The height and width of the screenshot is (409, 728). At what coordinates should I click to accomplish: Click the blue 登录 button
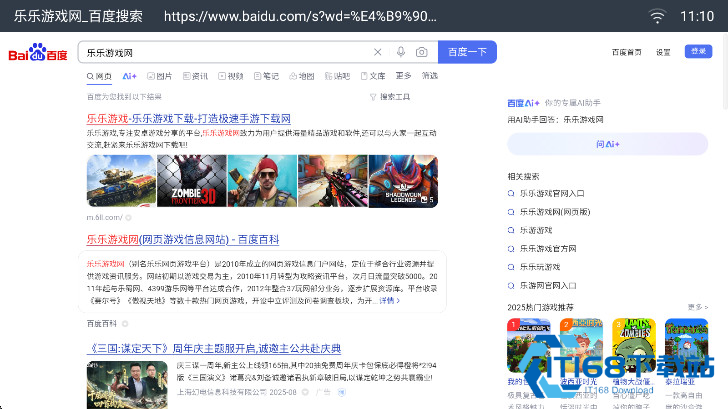pos(698,52)
